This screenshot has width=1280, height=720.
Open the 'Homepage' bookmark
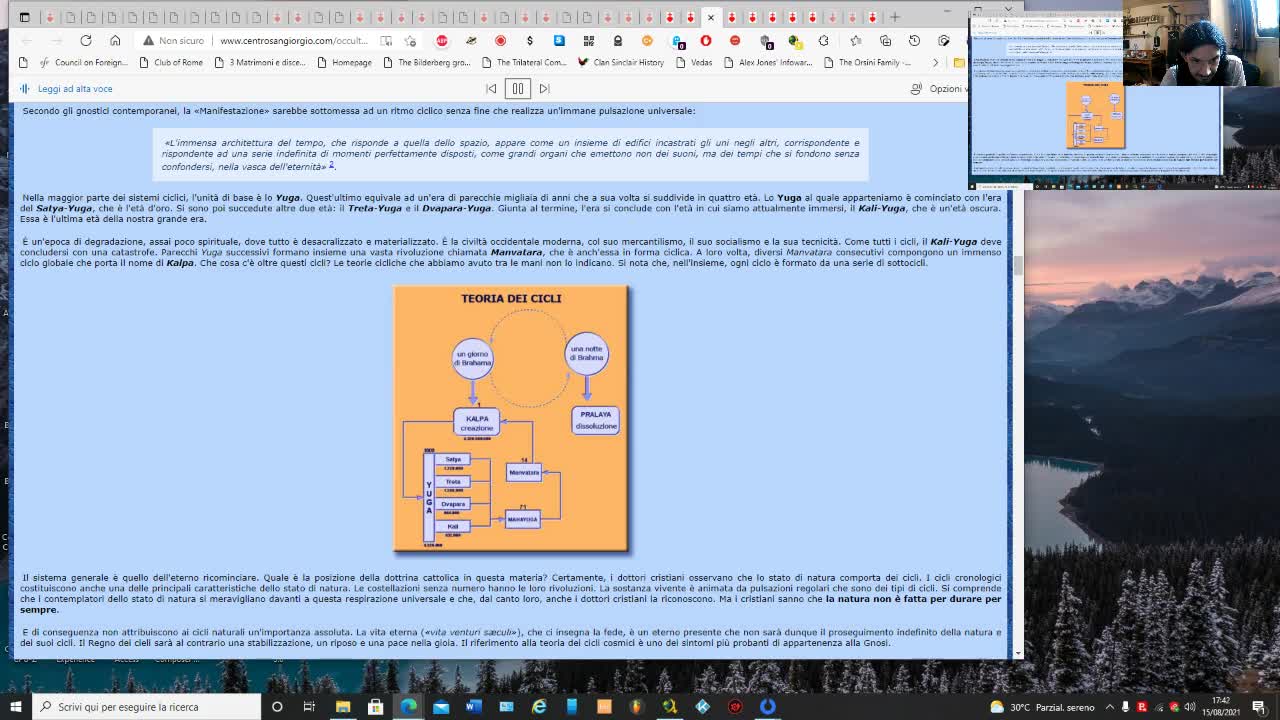click(344, 62)
